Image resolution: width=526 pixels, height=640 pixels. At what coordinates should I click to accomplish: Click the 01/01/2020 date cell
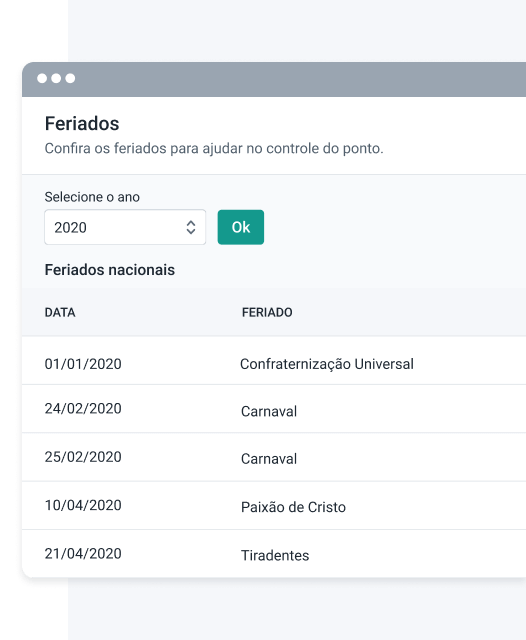pos(83,364)
